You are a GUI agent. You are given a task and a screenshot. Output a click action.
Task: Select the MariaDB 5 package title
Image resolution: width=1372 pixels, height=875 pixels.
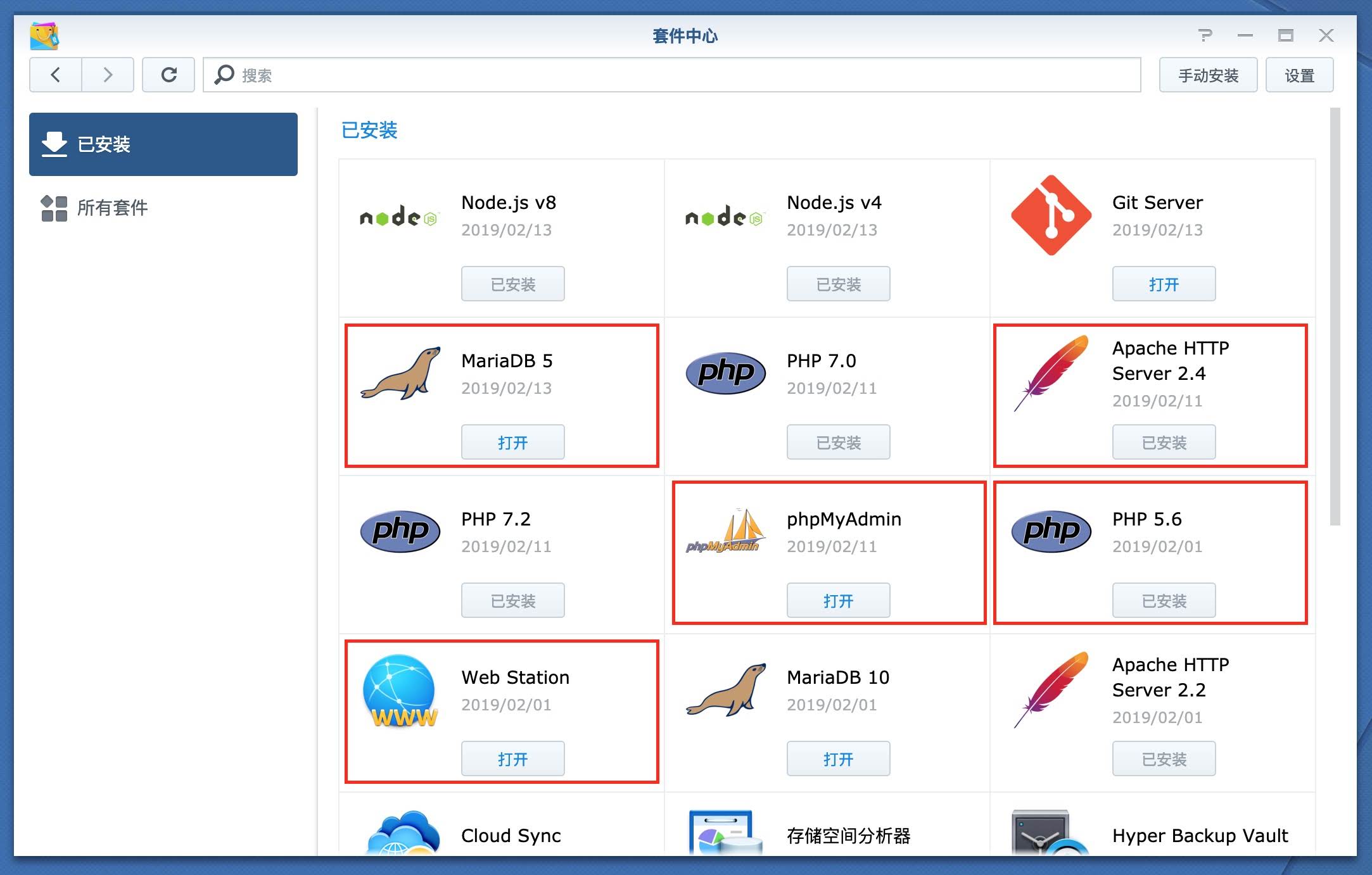click(507, 361)
